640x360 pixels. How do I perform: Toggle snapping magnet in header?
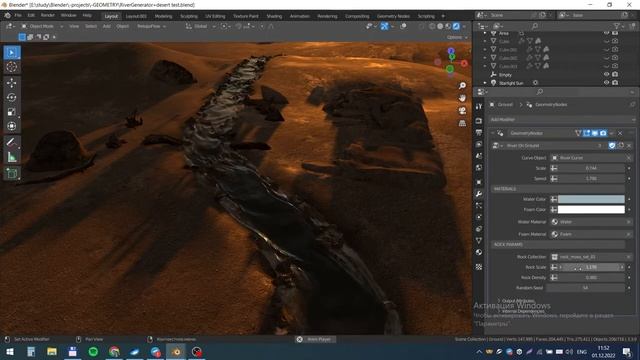click(239, 26)
